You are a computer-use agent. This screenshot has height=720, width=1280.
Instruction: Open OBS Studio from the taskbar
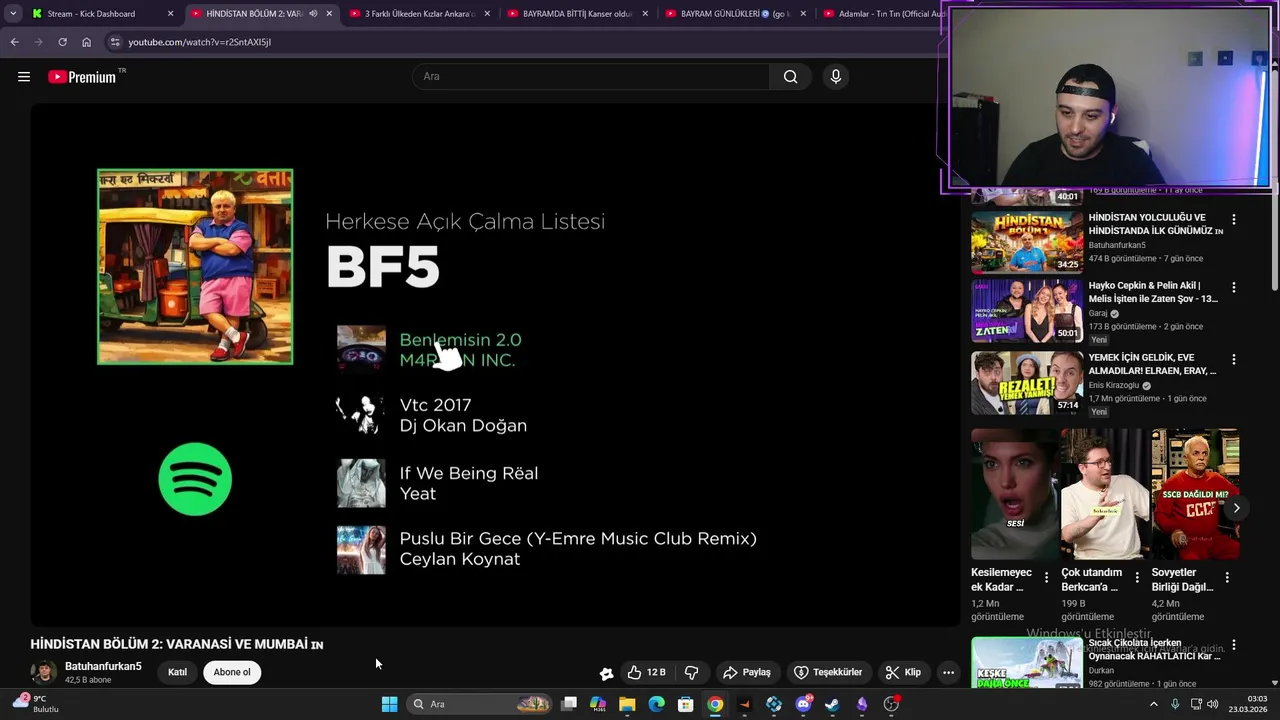tap(891, 704)
